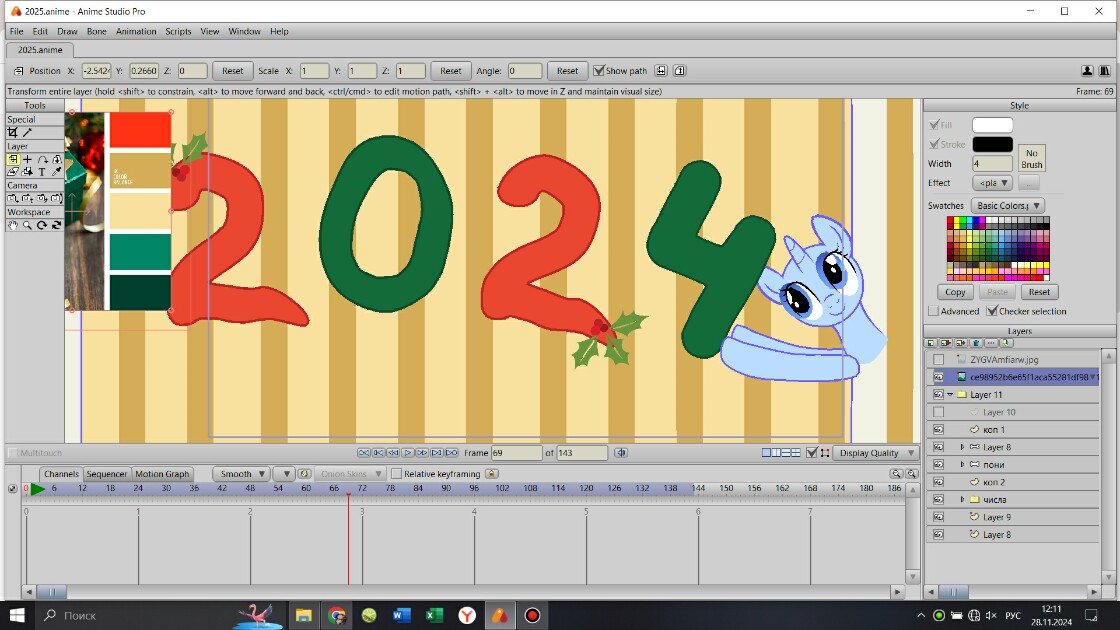Click the white Fill color swatch
The width and height of the screenshot is (1120, 630).
point(992,125)
